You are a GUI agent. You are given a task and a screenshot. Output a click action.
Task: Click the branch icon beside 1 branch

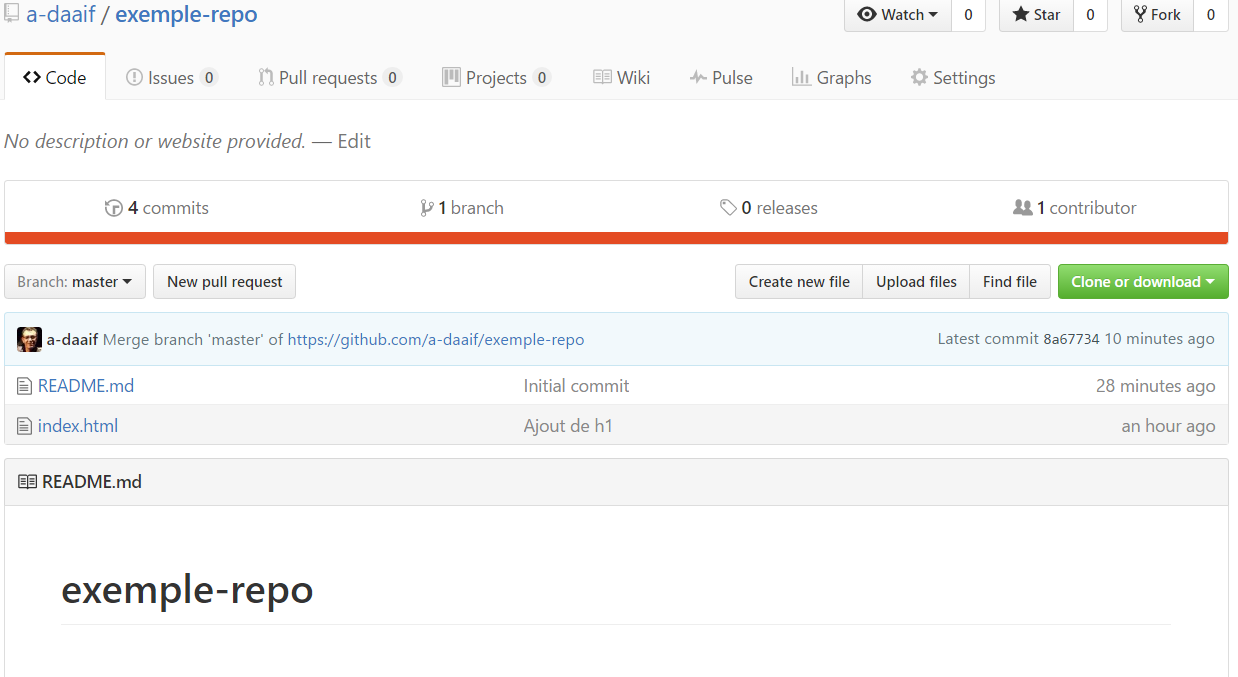(x=427, y=208)
